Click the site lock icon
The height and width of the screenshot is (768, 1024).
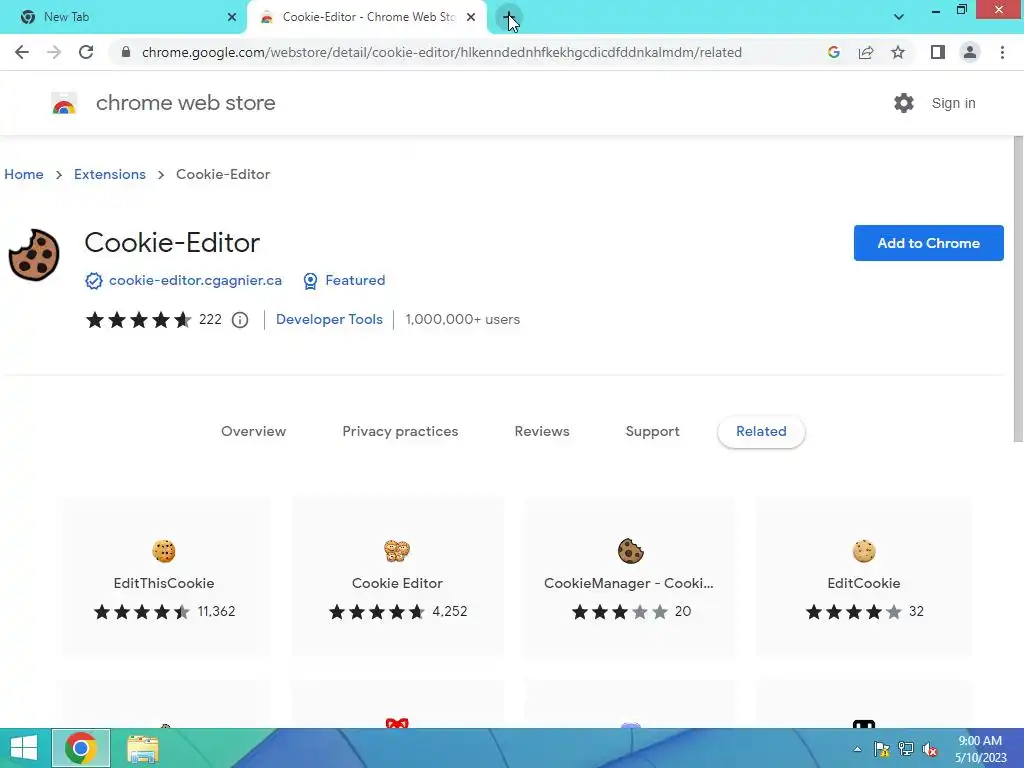[x=126, y=52]
